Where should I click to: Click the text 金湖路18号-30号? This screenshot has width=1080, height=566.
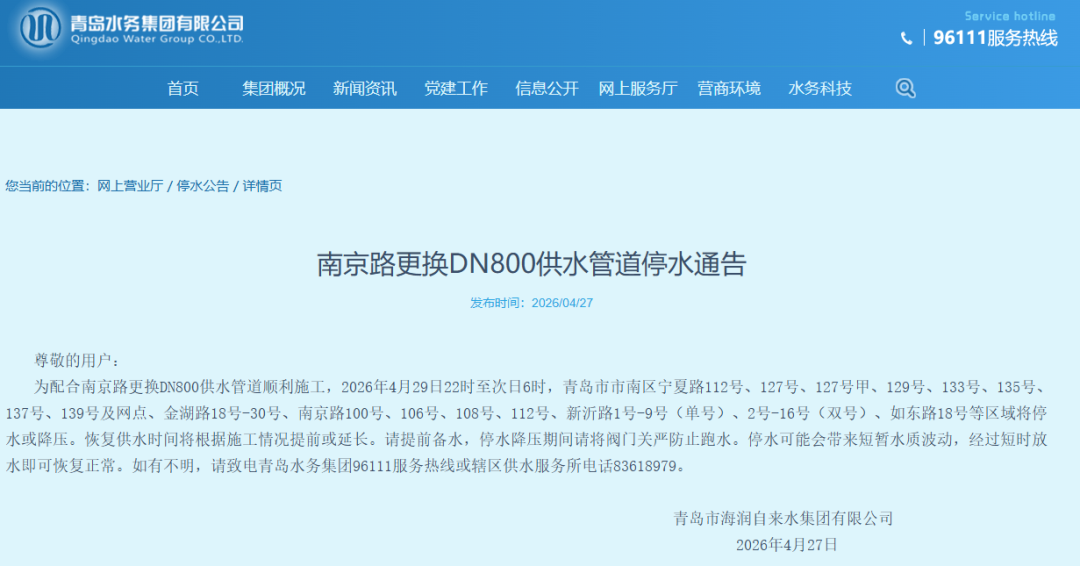coord(222,413)
